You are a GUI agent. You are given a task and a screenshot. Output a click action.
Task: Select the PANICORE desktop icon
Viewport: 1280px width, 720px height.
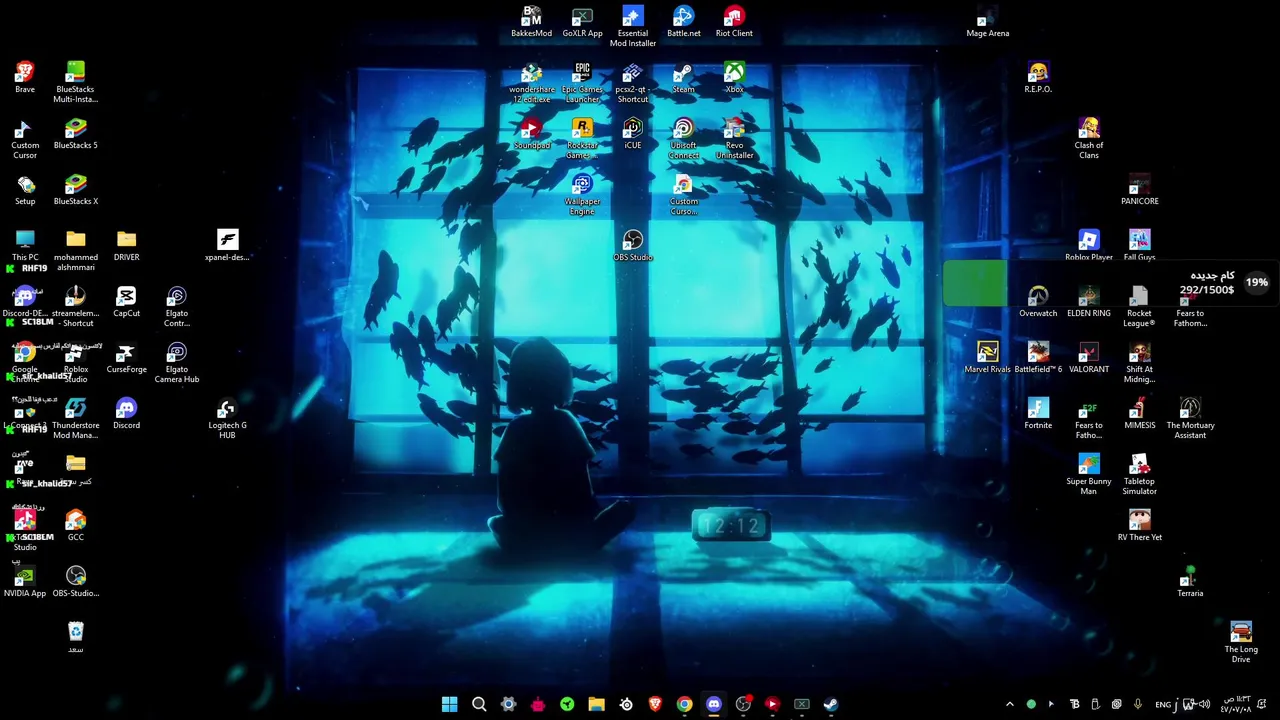pyautogui.click(x=1139, y=190)
